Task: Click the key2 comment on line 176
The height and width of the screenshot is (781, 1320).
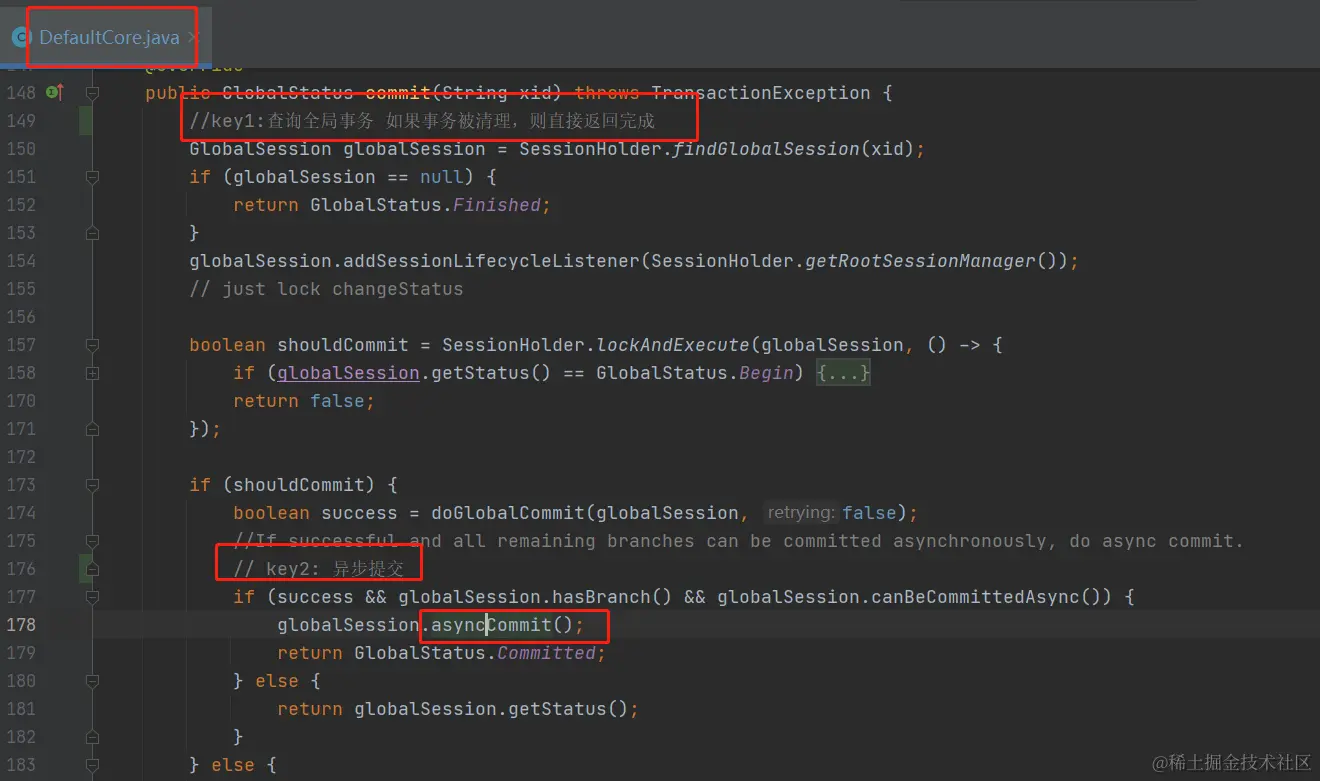Action: pyautogui.click(x=319, y=569)
